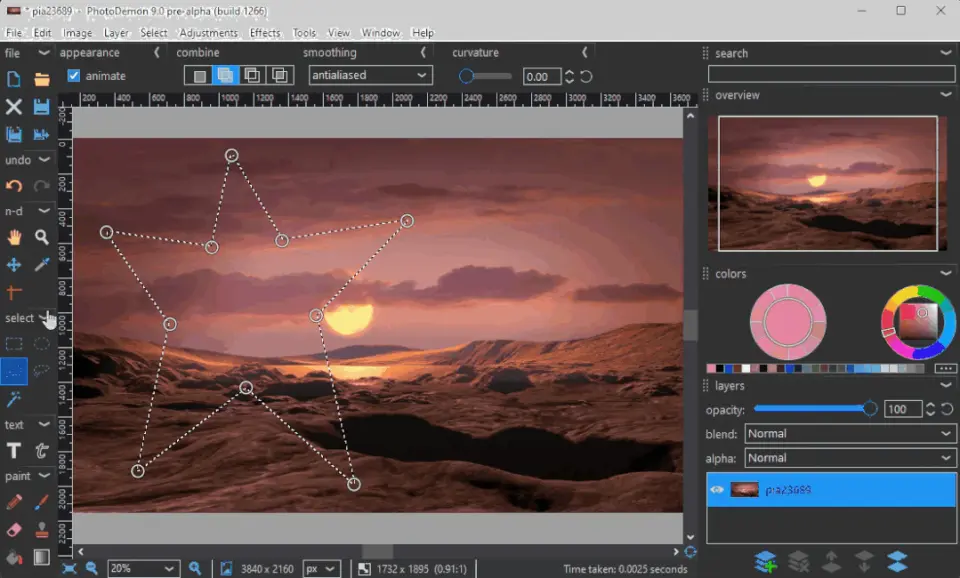The width and height of the screenshot is (960, 578).
Task: Select the Paintbrush tool
Action: [x=42, y=502]
